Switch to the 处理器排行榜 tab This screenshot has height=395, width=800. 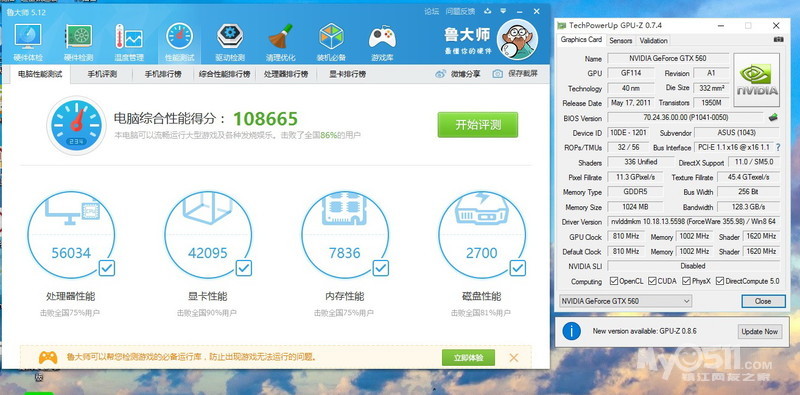point(286,74)
